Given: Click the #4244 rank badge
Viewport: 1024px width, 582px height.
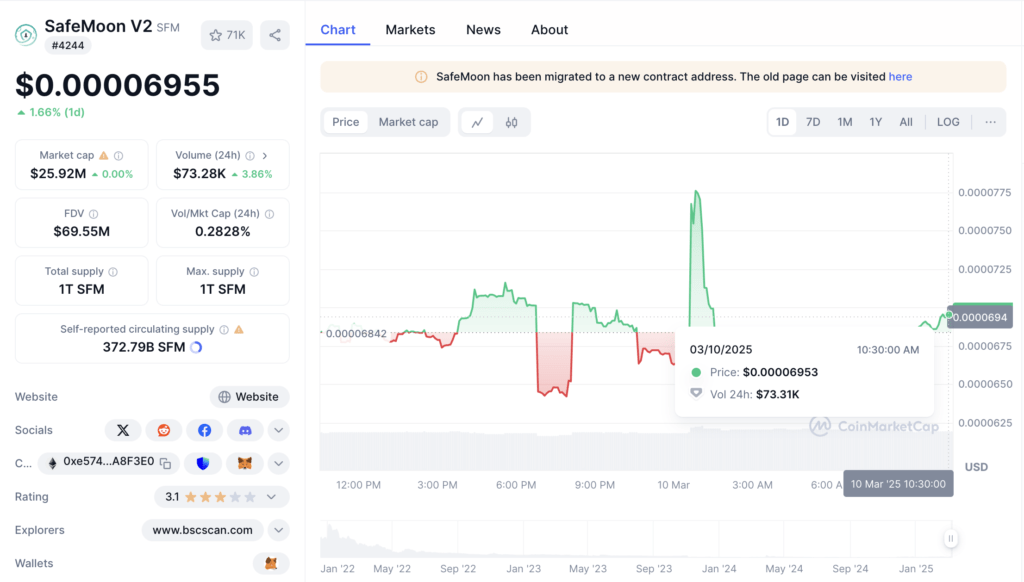Looking at the screenshot, I should tap(68, 46).
